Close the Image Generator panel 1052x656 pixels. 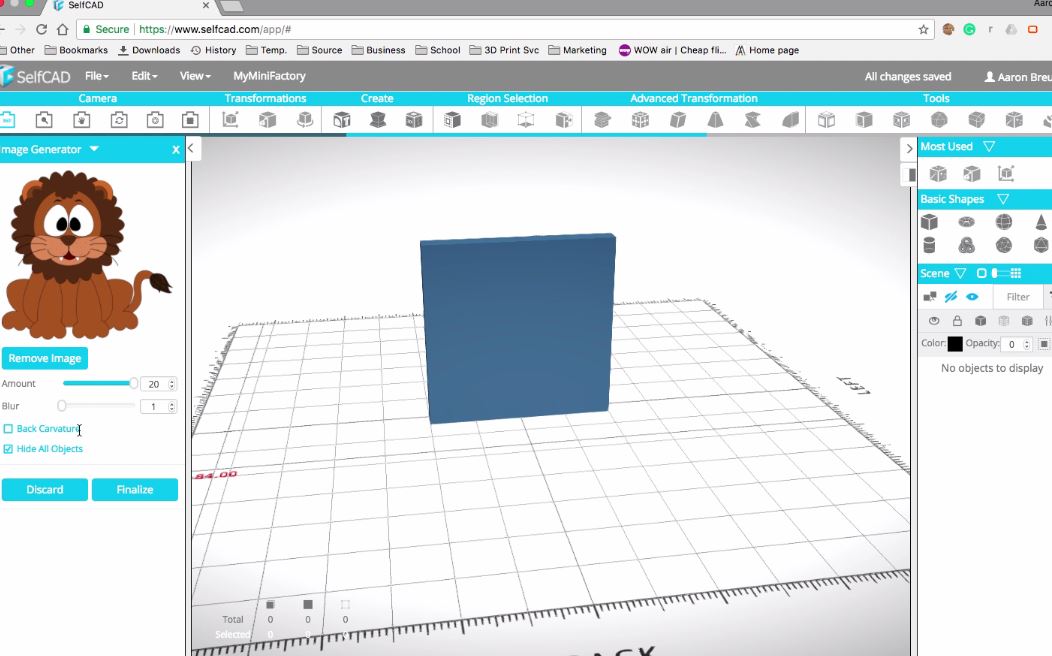pos(176,150)
